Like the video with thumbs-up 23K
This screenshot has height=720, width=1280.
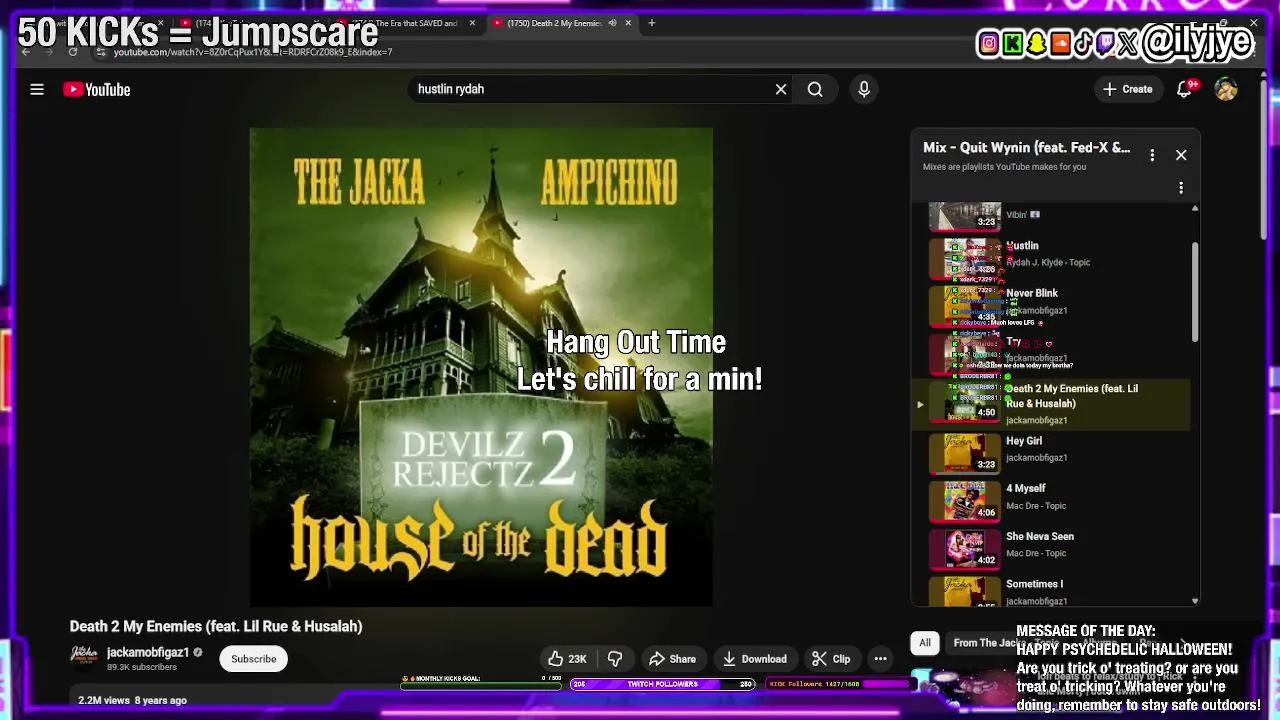pyautogui.click(x=566, y=659)
